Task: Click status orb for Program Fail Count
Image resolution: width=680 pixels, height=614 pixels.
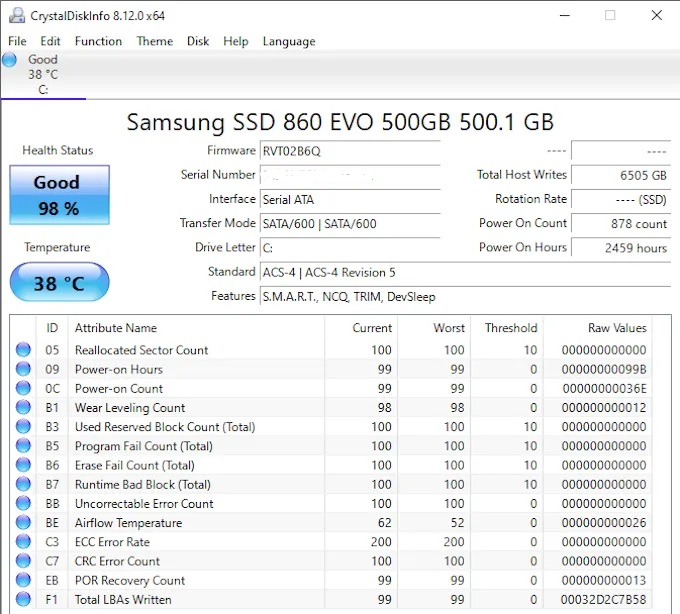Action: click(23, 446)
